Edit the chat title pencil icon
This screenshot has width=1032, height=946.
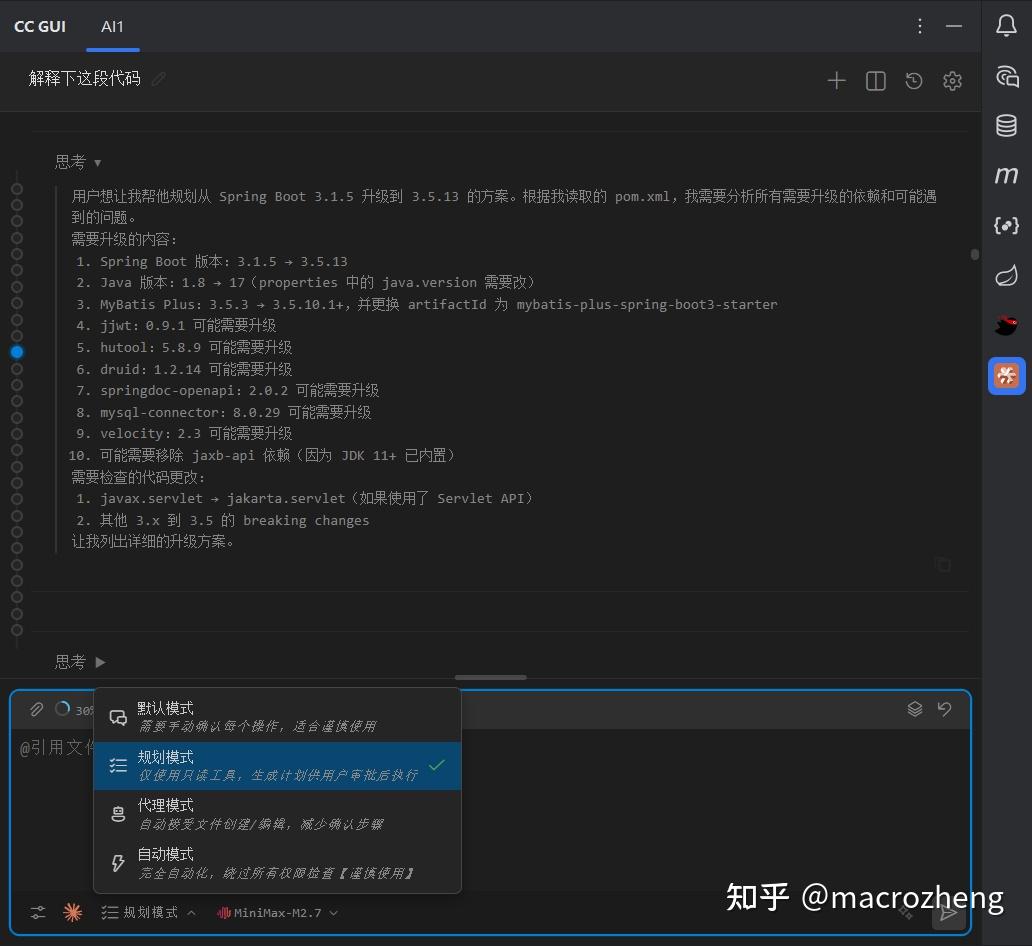[x=158, y=79]
